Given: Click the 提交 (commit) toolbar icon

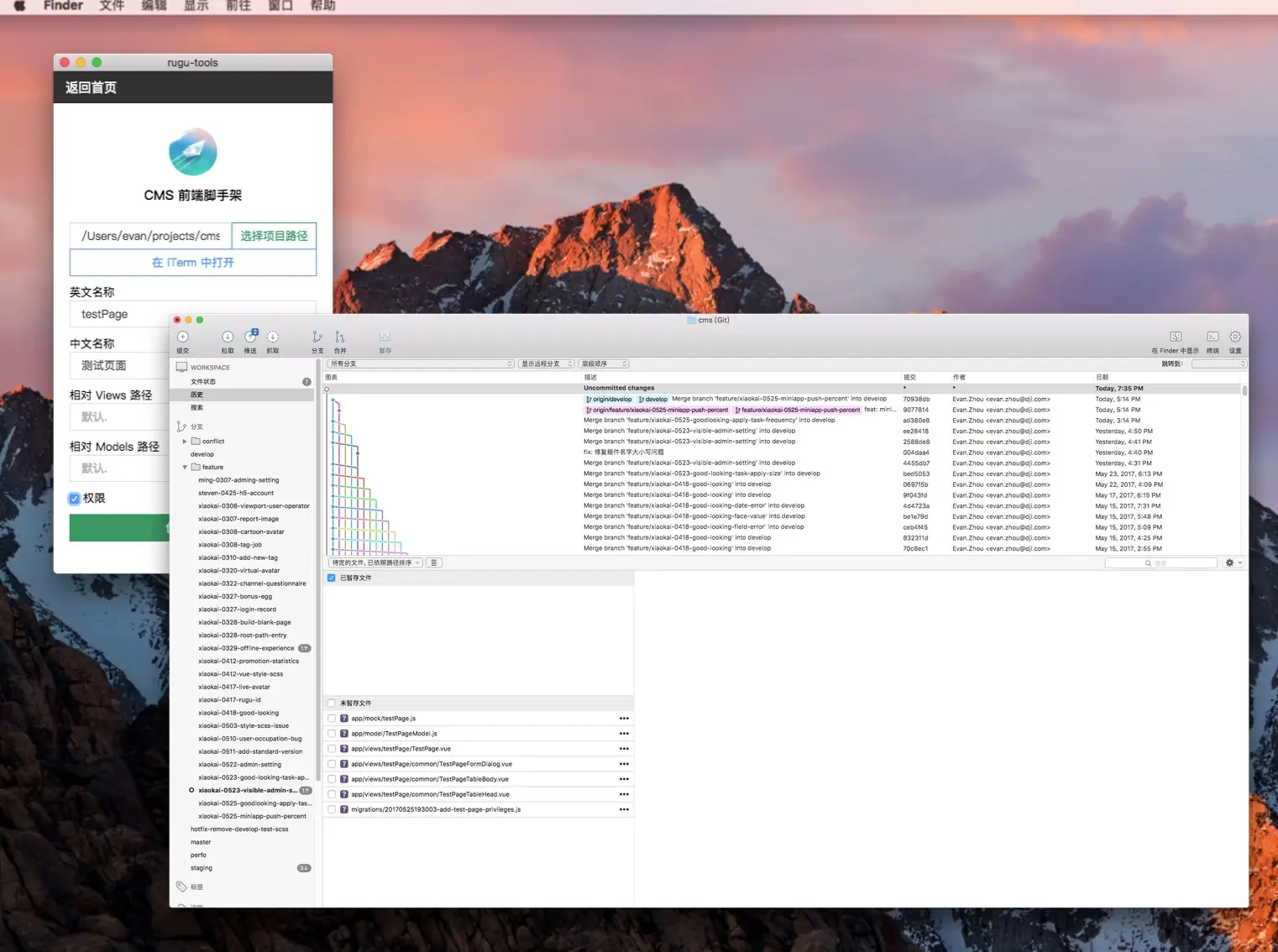Looking at the screenshot, I should click(x=183, y=337).
